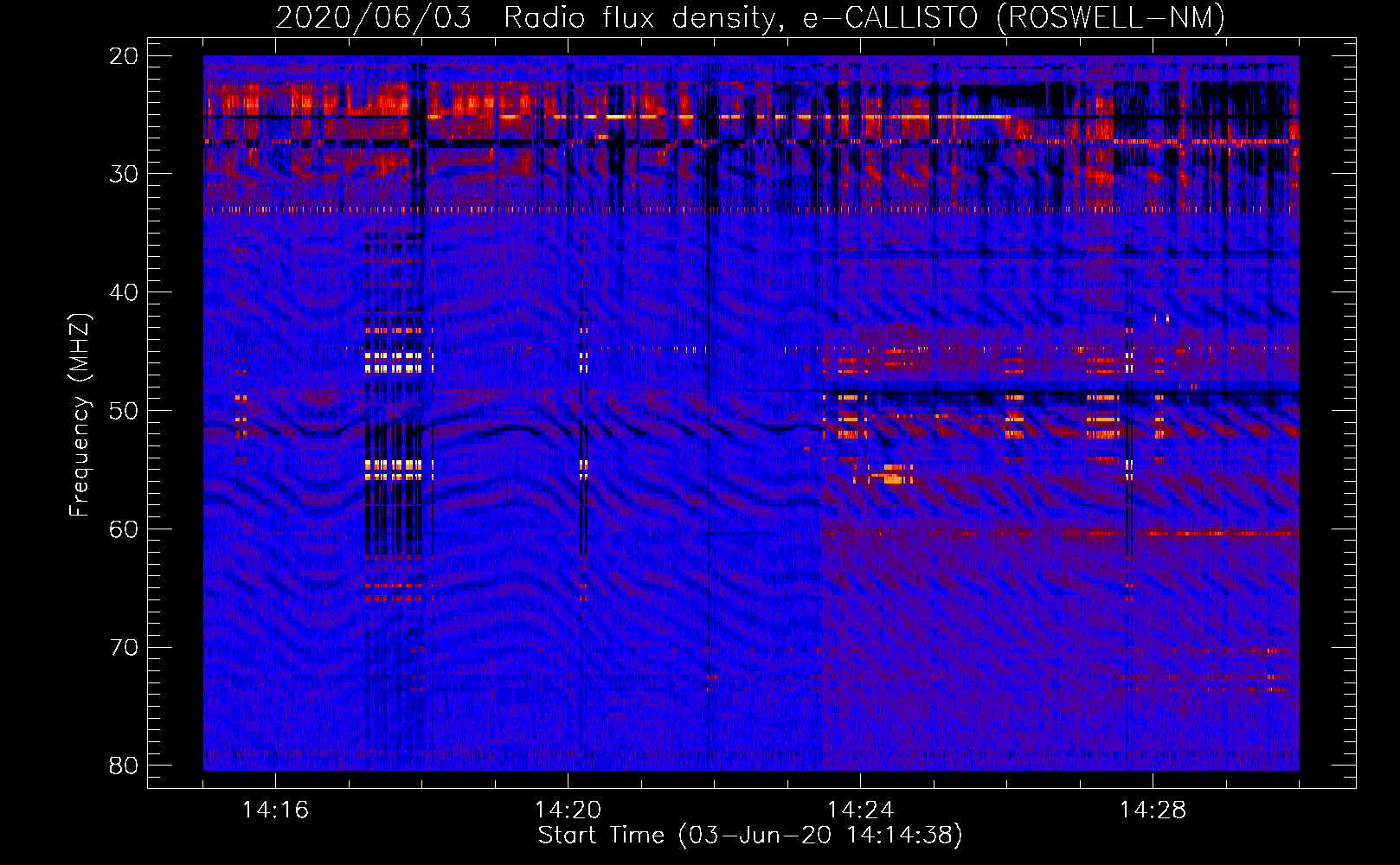The image size is (1400, 865).
Task: Select the 60 frequency tick label
Action: pyautogui.click(x=124, y=529)
